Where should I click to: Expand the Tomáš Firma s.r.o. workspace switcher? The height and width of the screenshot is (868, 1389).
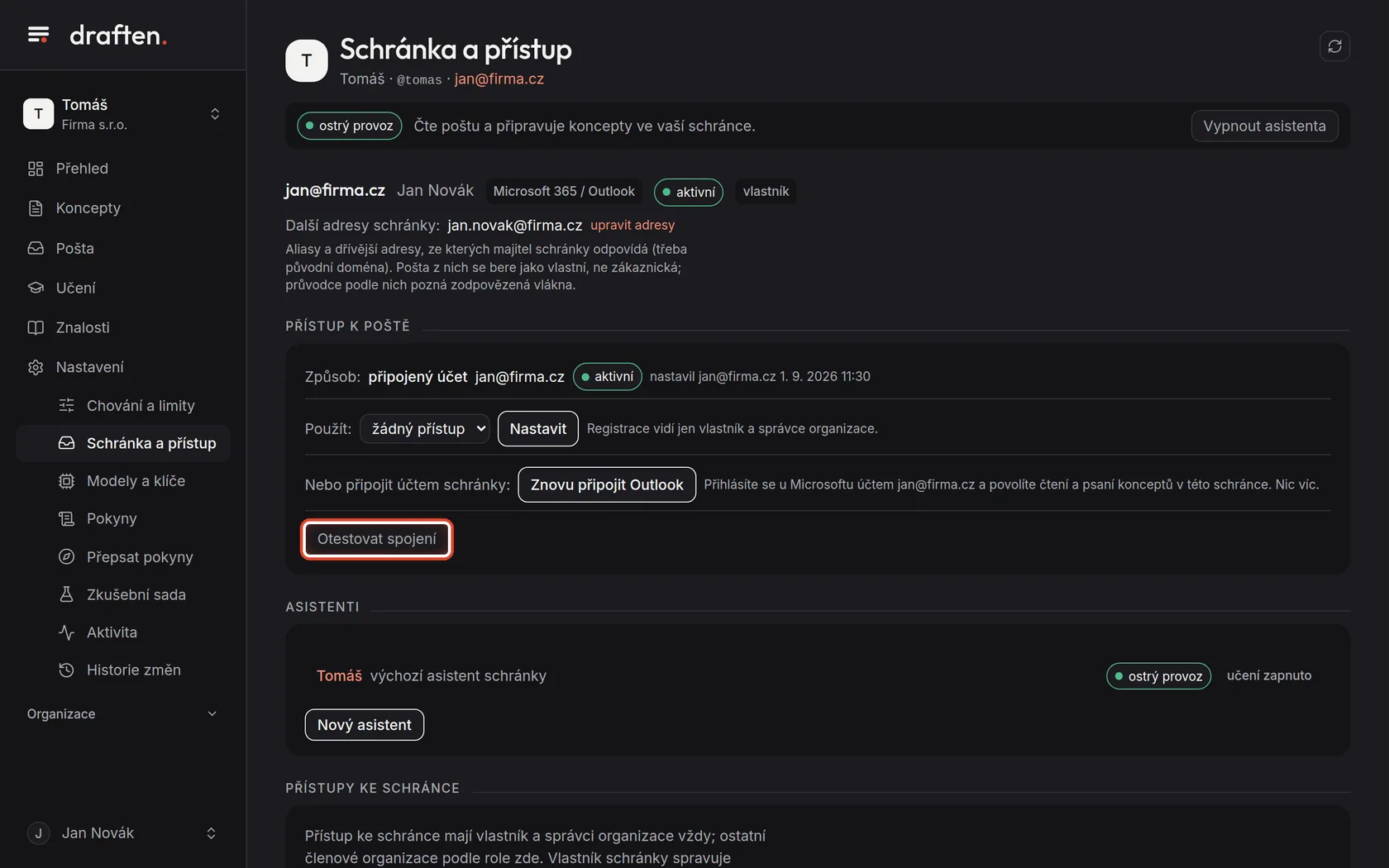point(122,114)
